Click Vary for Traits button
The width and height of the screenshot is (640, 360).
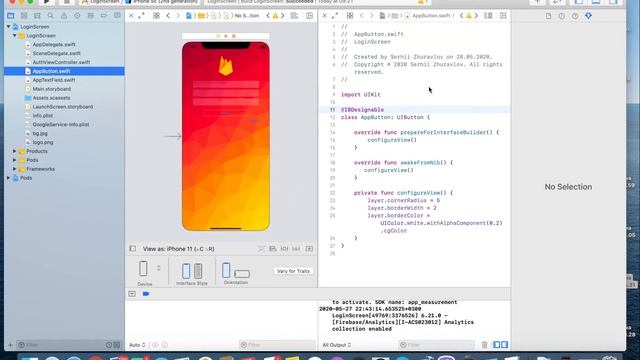point(293,271)
